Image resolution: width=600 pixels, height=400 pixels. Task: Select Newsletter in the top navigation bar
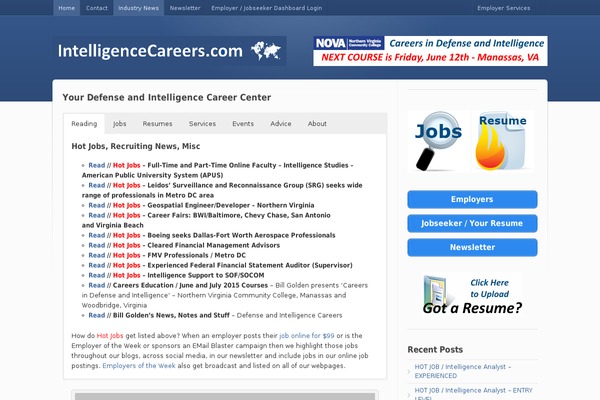(185, 8)
